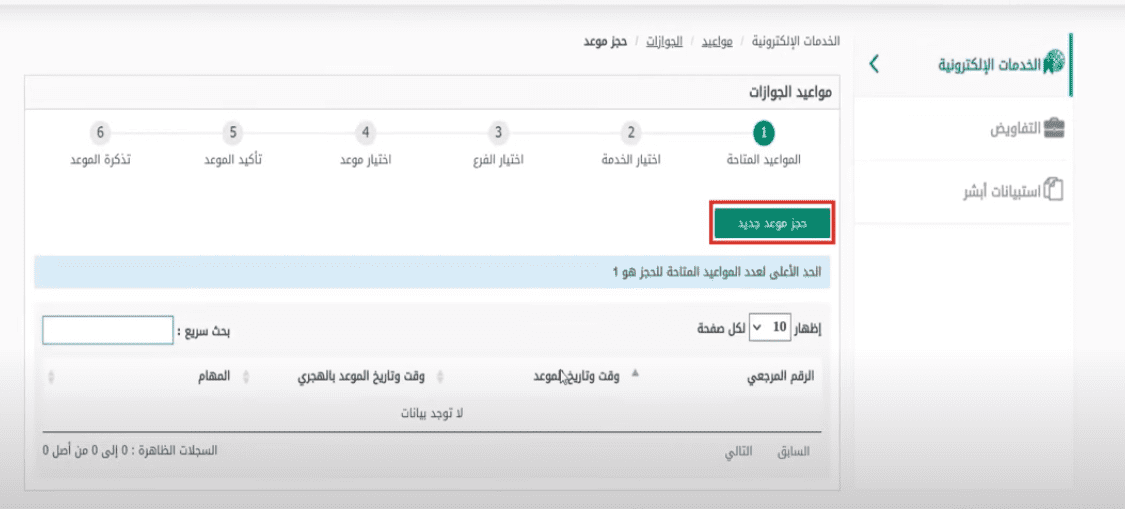Select step 2 circle اختيار الخدمة

tap(631, 133)
